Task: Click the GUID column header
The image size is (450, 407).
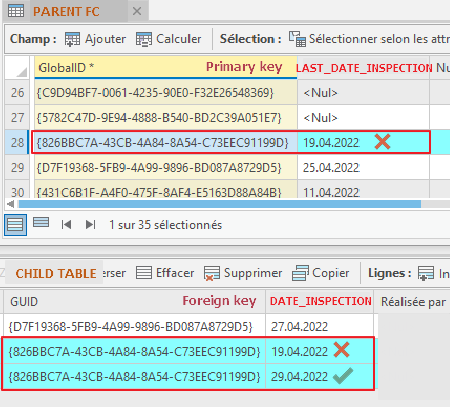Action: [134, 301]
